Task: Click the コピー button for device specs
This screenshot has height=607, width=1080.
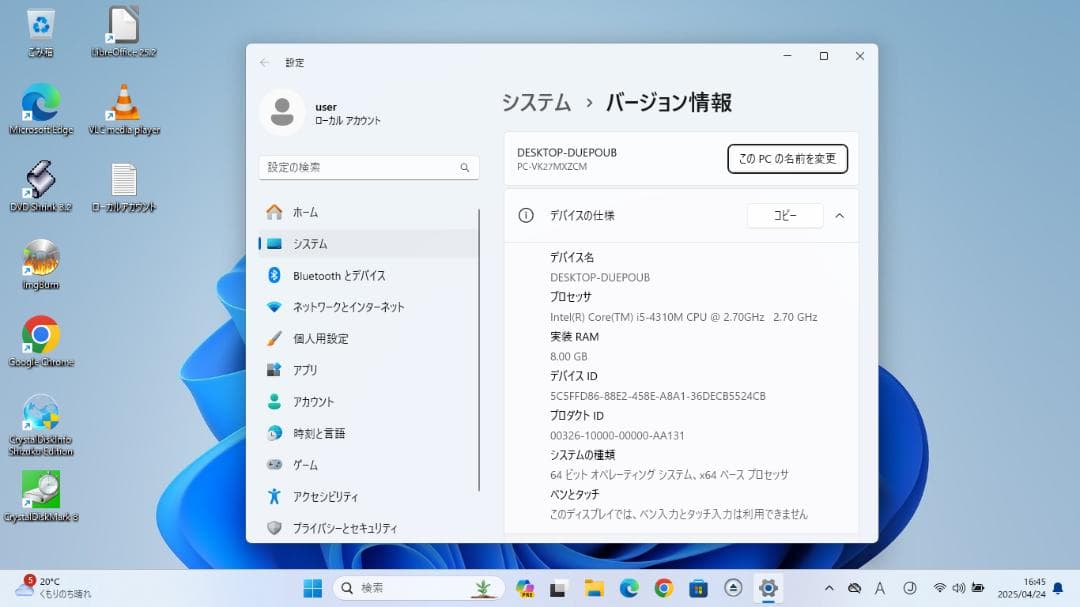Action: (785, 216)
